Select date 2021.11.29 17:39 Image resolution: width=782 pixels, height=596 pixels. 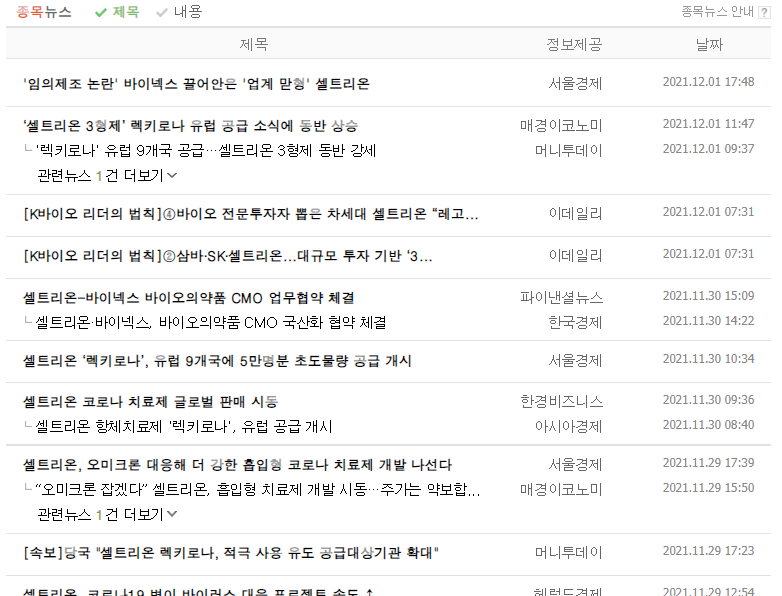click(708, 463)
